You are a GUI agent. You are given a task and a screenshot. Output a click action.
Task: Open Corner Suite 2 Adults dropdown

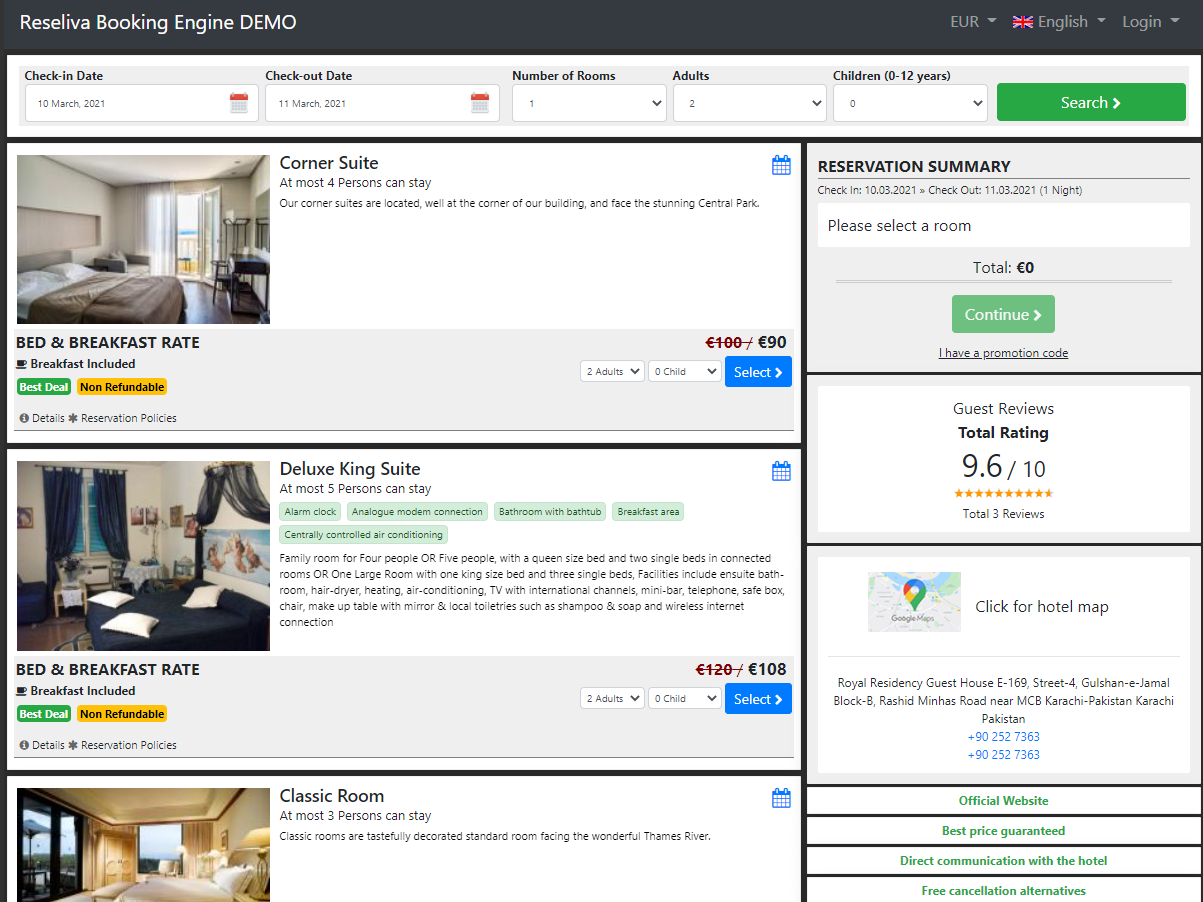(612, 372)
